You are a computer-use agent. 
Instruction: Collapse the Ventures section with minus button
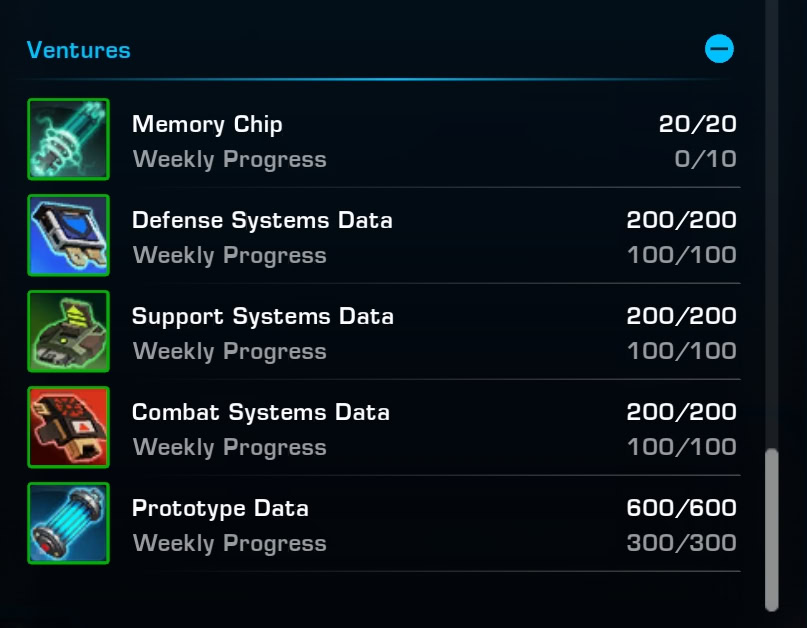point(719,49)
